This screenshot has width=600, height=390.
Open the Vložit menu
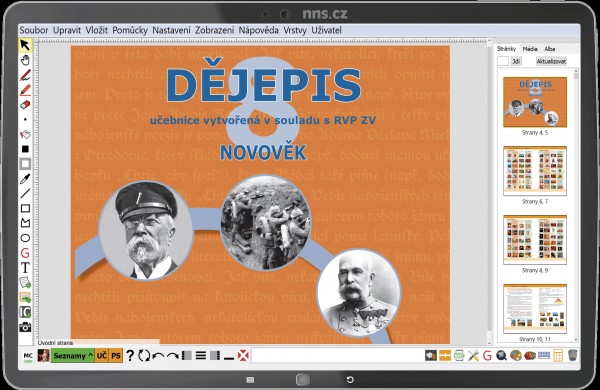pos(96,30)
